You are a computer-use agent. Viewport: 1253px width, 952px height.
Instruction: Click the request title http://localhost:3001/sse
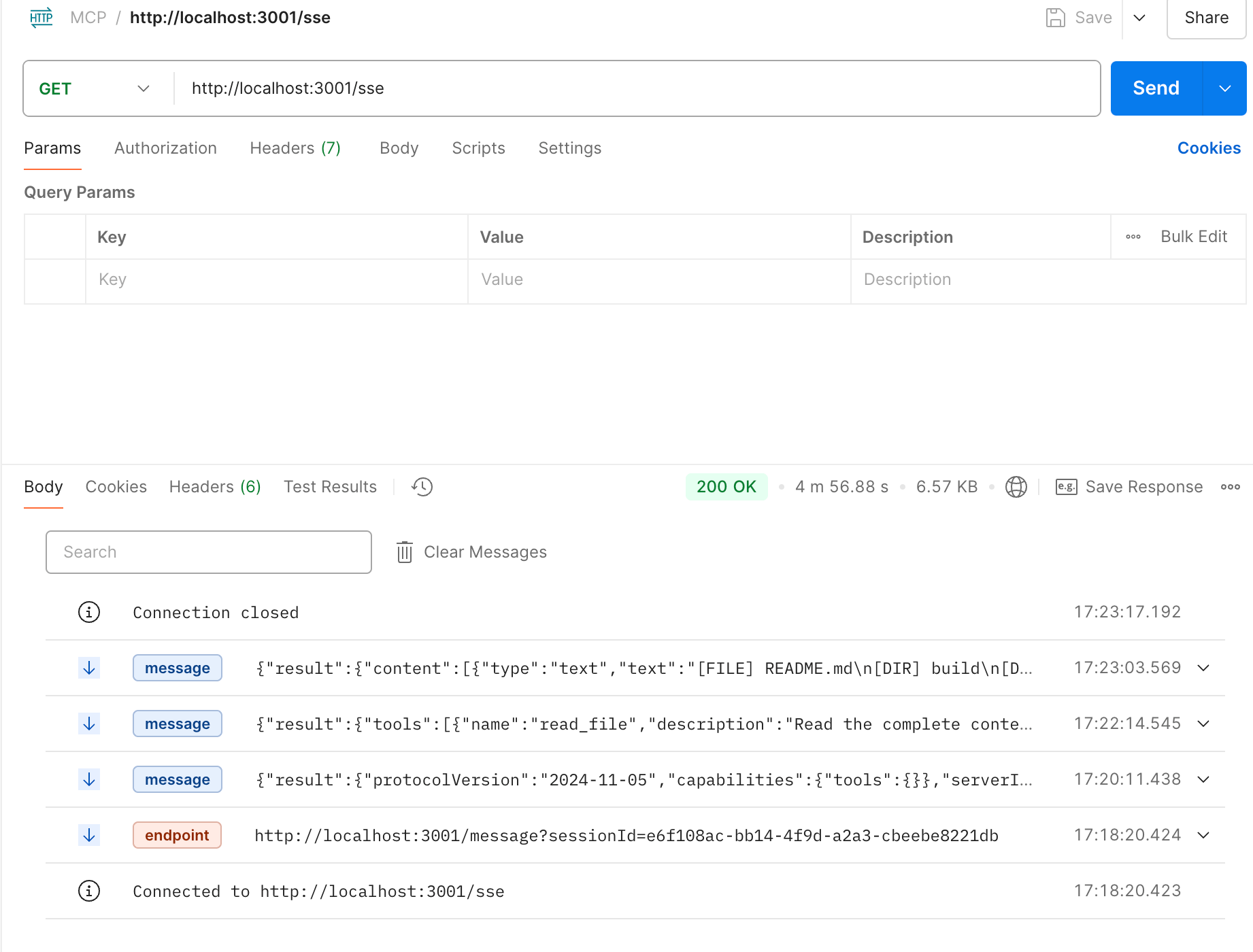click(x=230, y=18)
